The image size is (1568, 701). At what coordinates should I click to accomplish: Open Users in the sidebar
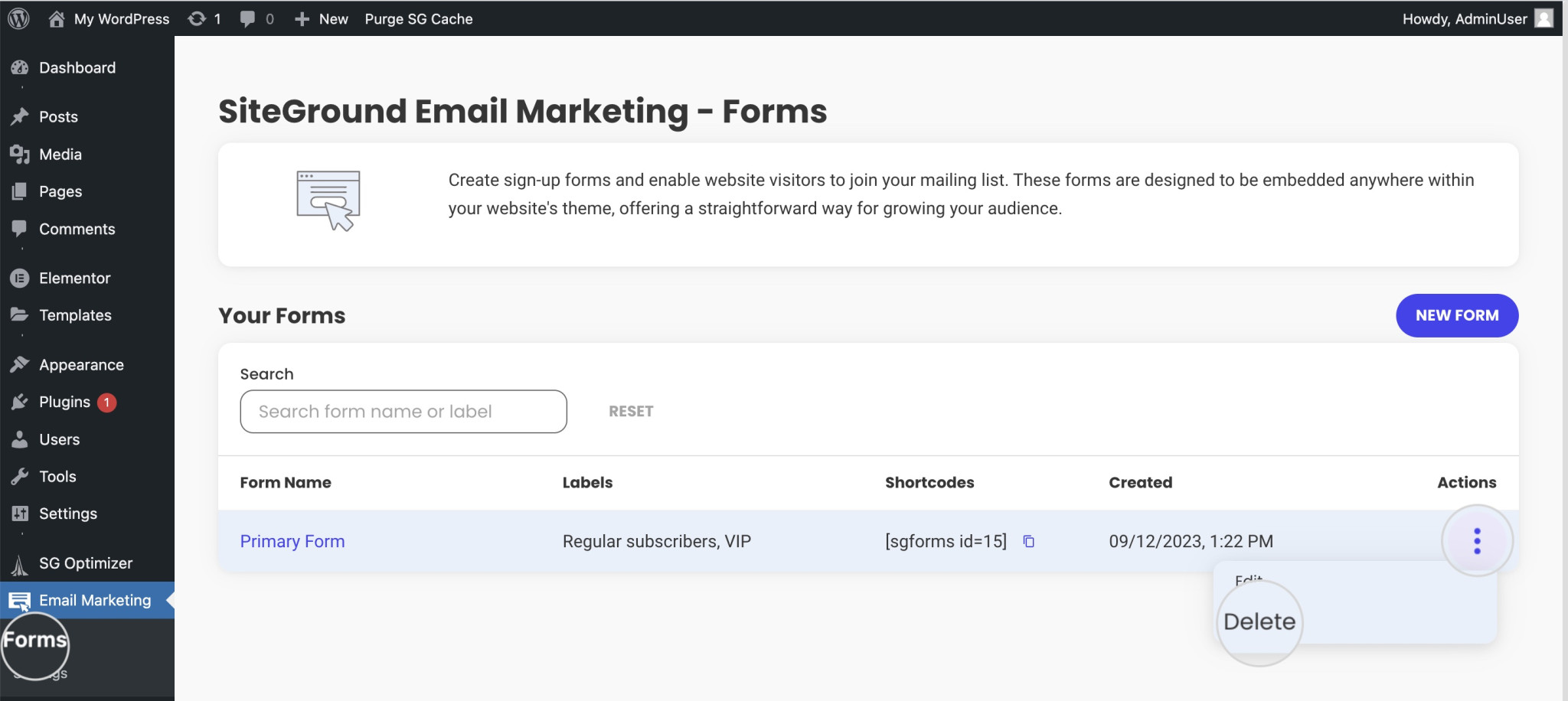point(60,439)
